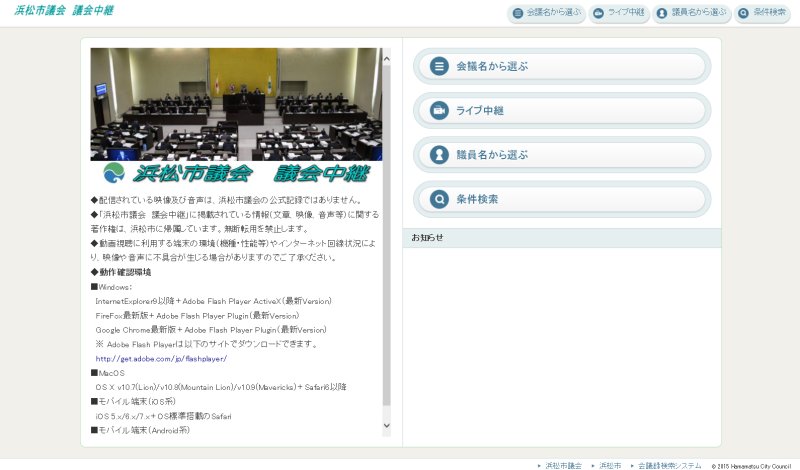Click the iOS 5.x/6.x/7.x Safari line
The image size is (800, 470).
point(163,416)
